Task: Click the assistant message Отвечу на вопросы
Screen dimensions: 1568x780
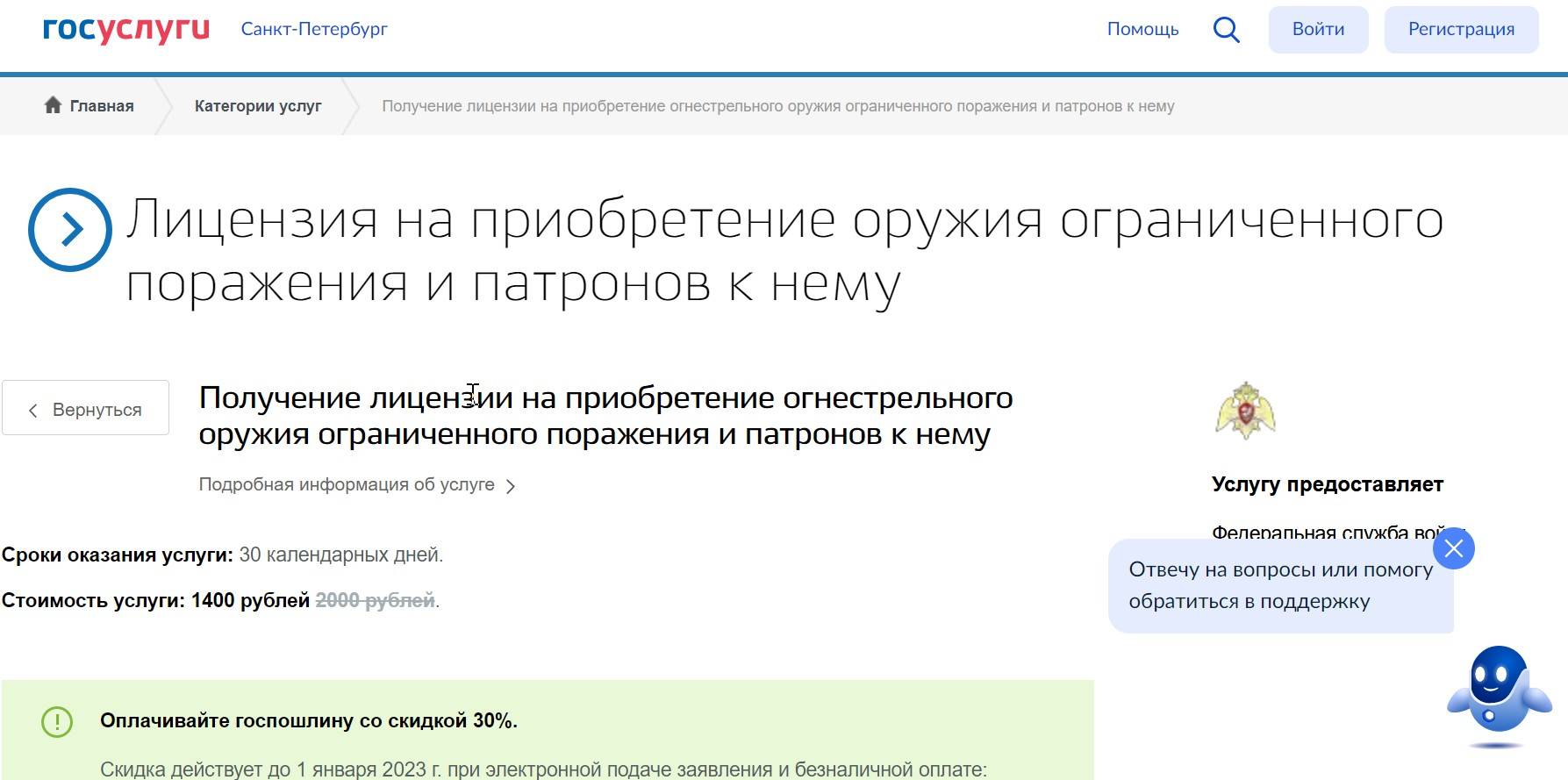Action: [x=1280, y=585]
